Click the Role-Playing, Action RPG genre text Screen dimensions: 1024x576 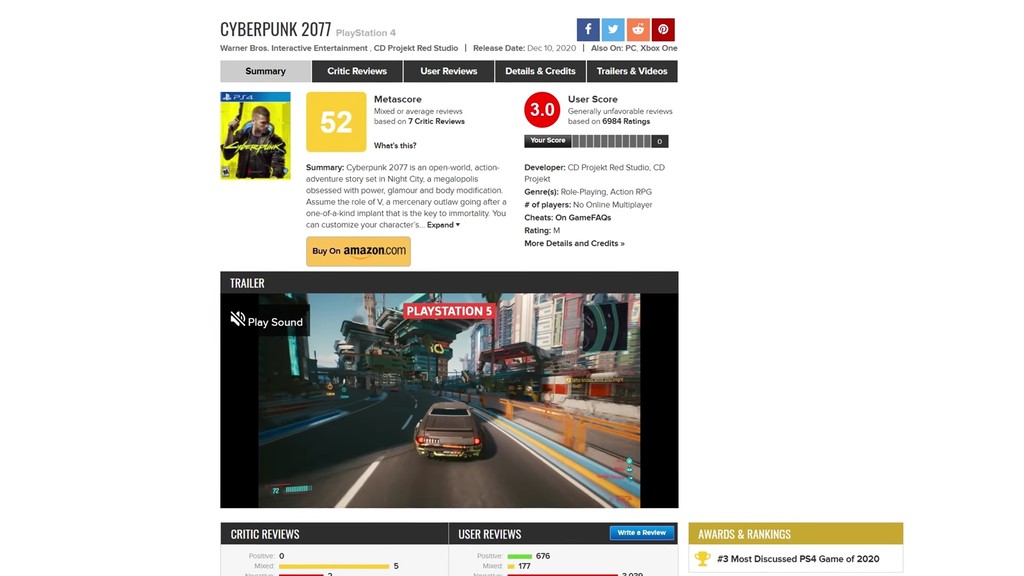click(606, 192)
